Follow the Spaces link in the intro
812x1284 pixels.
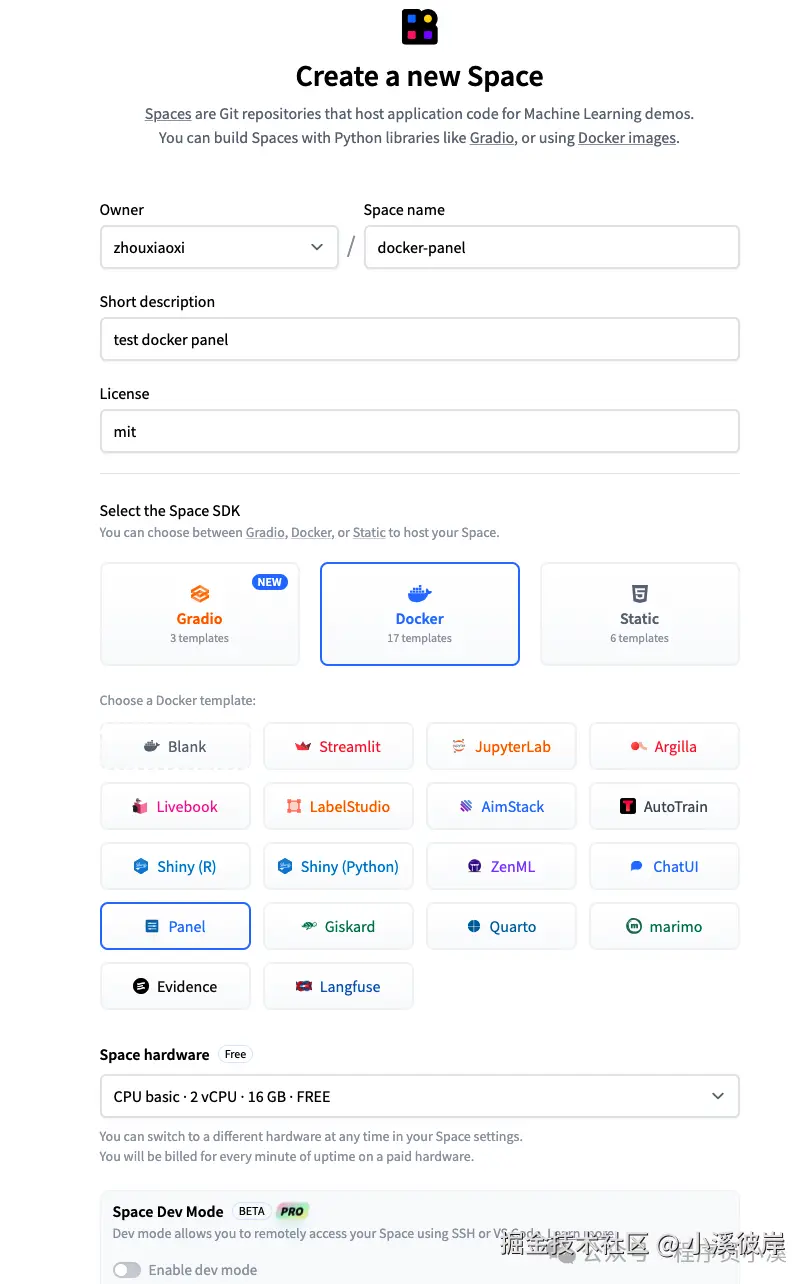[168, 114]
